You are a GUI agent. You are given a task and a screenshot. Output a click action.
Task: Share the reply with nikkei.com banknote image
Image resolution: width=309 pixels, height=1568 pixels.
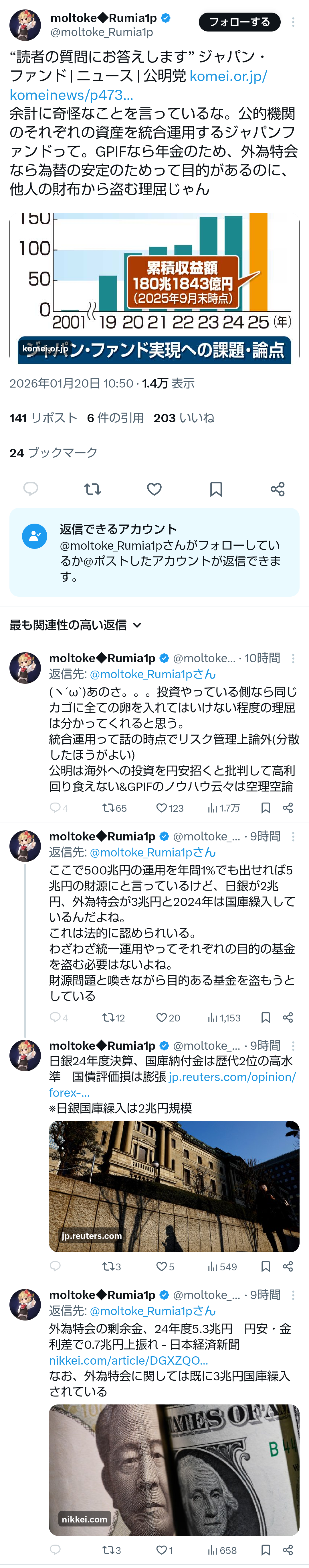(288, 1550)
